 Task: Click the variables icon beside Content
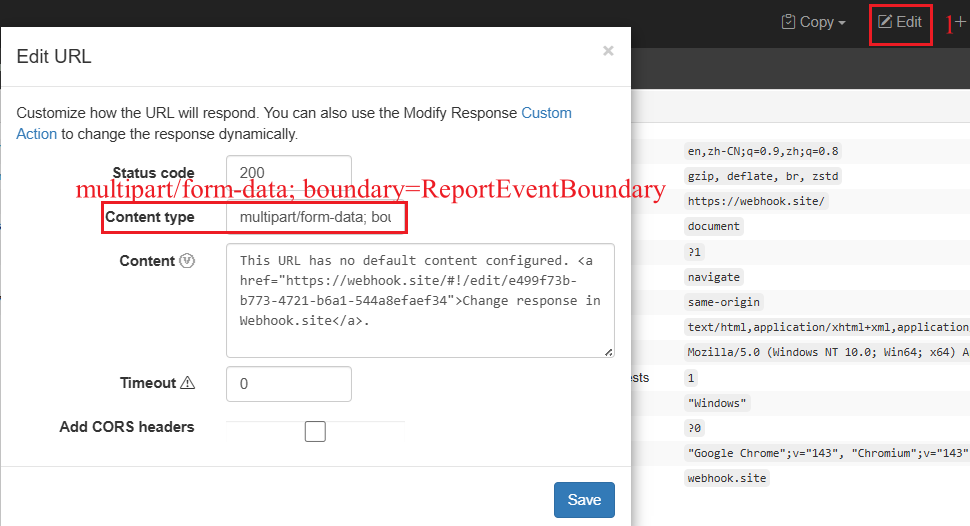point(187,261)
